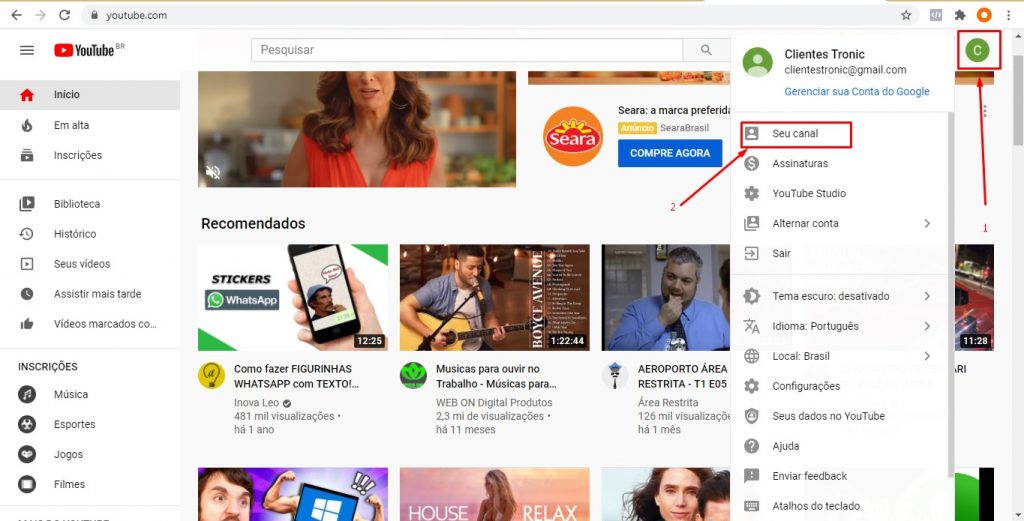Screen dimensions: 1024x521
Task: Unmute the video using speaker icon
Action: (x=213, y=172)
